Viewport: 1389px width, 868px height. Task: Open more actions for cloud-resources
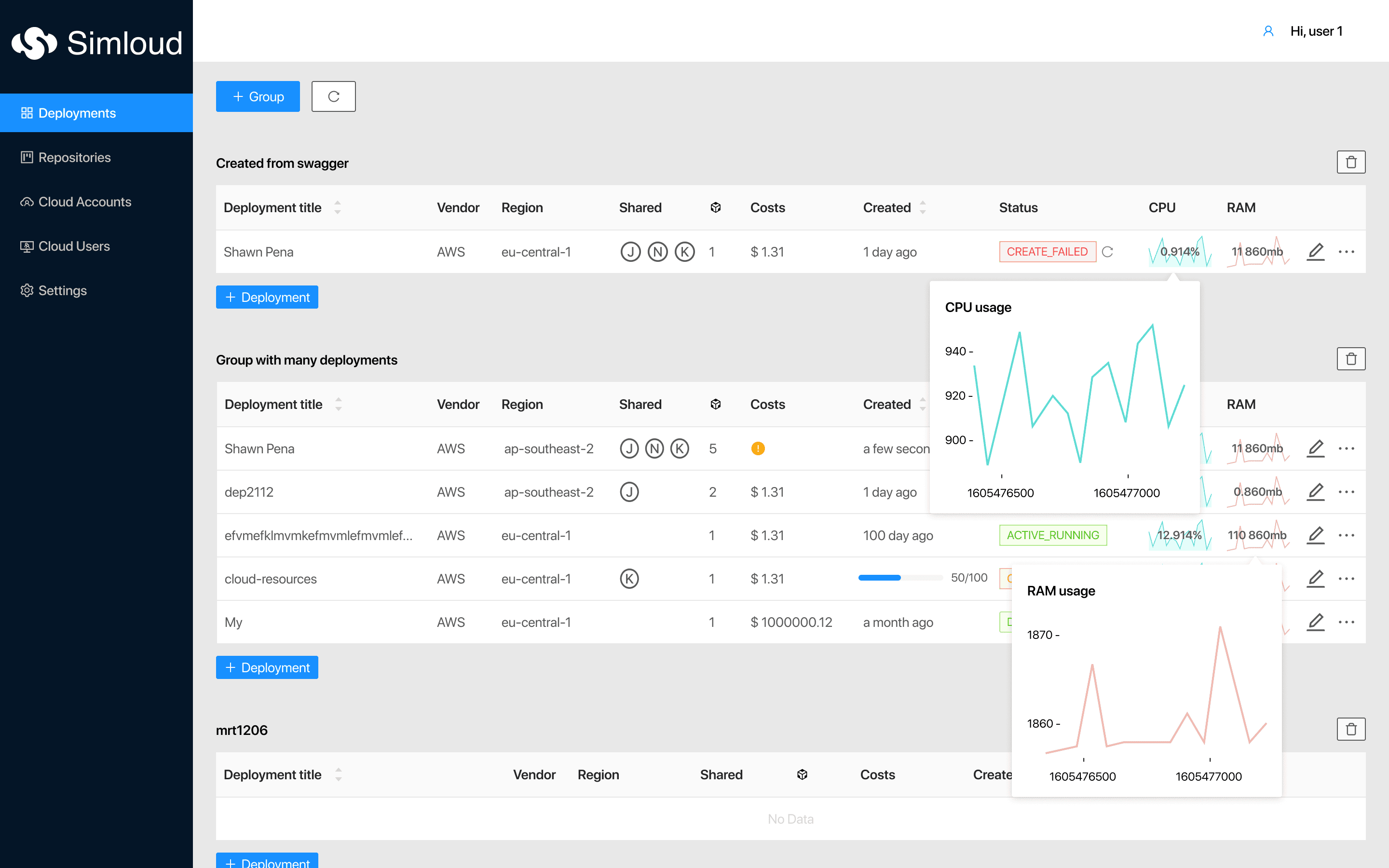(x=1347, y=579)
